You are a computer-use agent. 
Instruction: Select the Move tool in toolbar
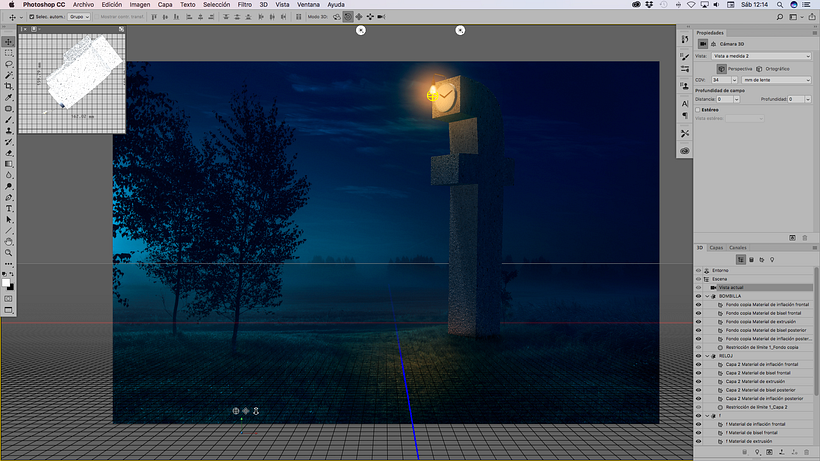click(9, 42)
